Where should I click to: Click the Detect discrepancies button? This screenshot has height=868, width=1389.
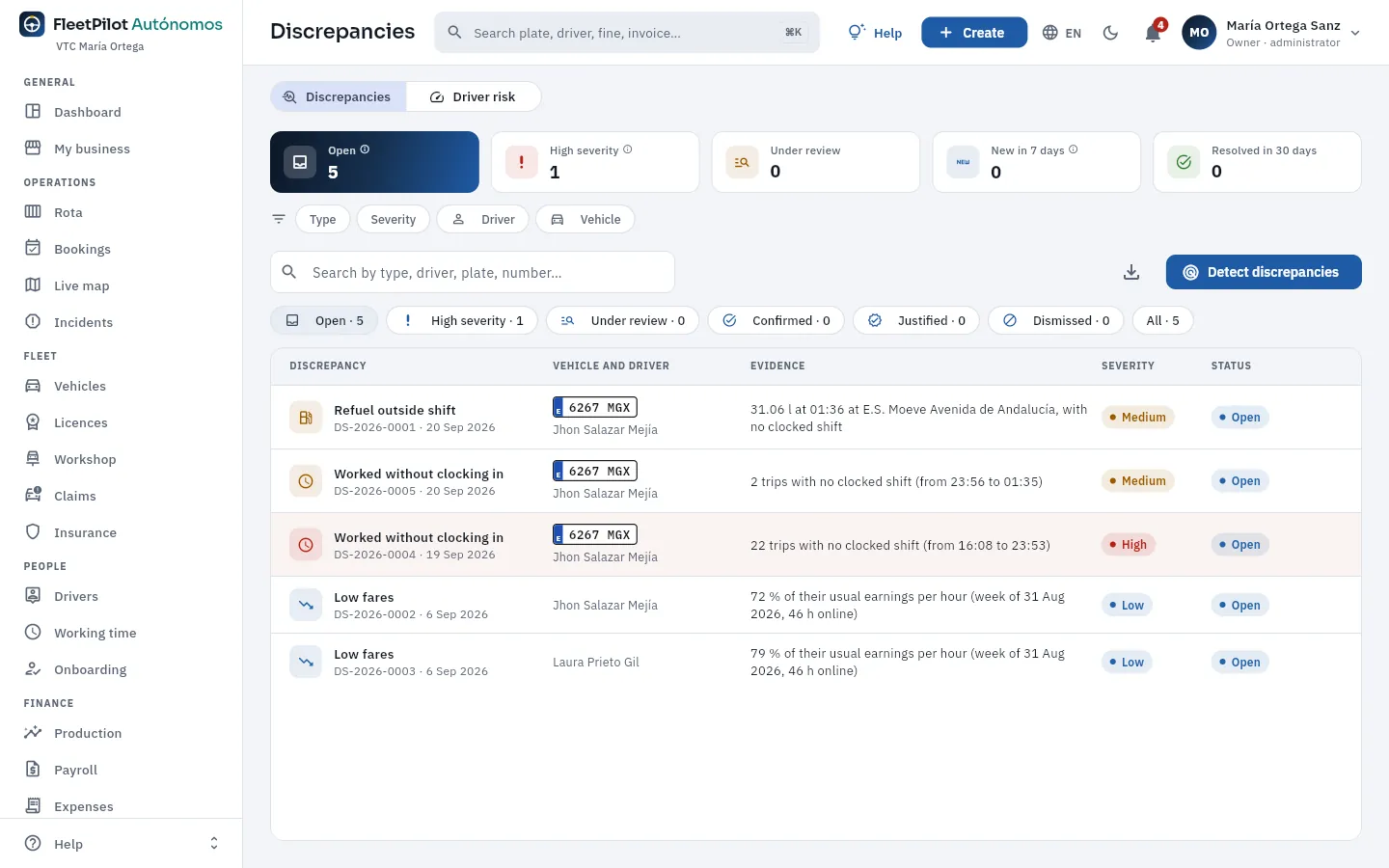[x=1264, y=272]
